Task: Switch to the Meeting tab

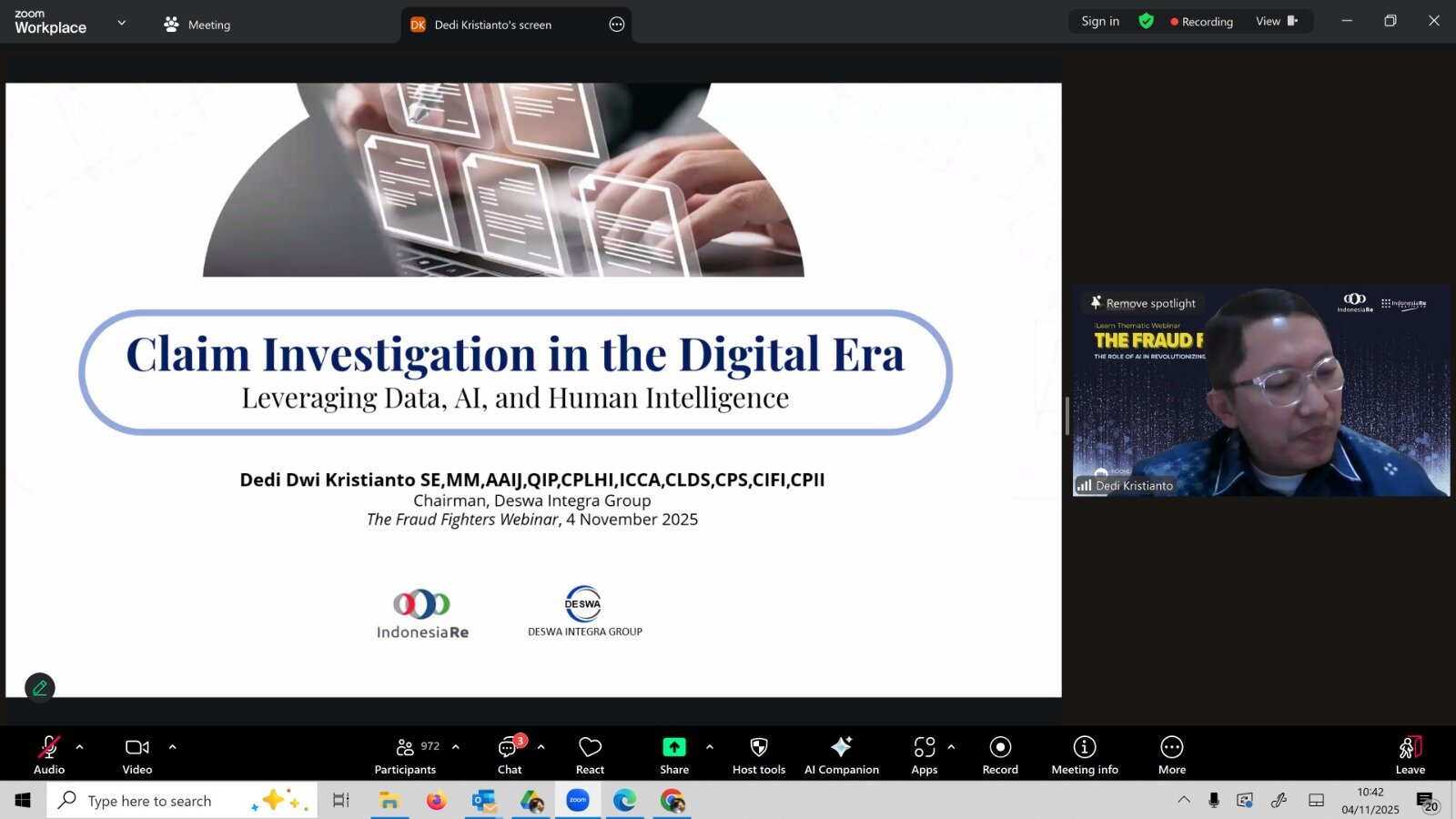Action: [197, 25]
